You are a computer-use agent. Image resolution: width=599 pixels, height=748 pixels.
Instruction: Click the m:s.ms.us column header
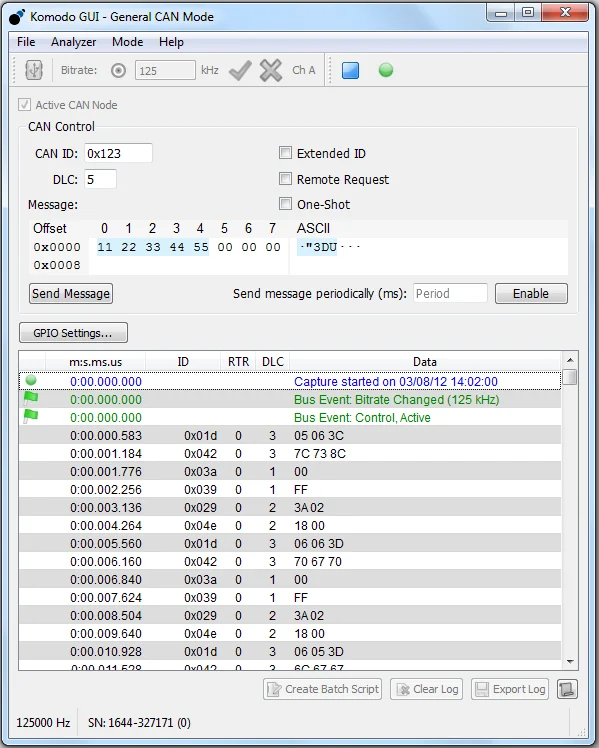(x=95, y=362)
